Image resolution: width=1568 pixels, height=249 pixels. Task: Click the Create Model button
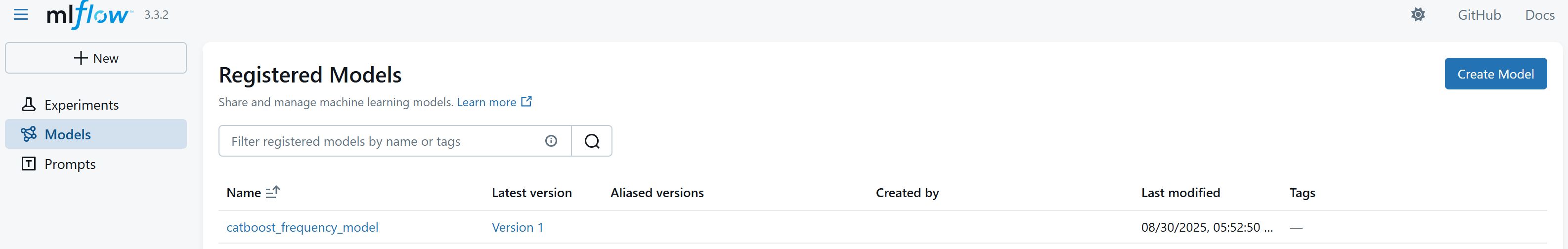click(1495, 74)
